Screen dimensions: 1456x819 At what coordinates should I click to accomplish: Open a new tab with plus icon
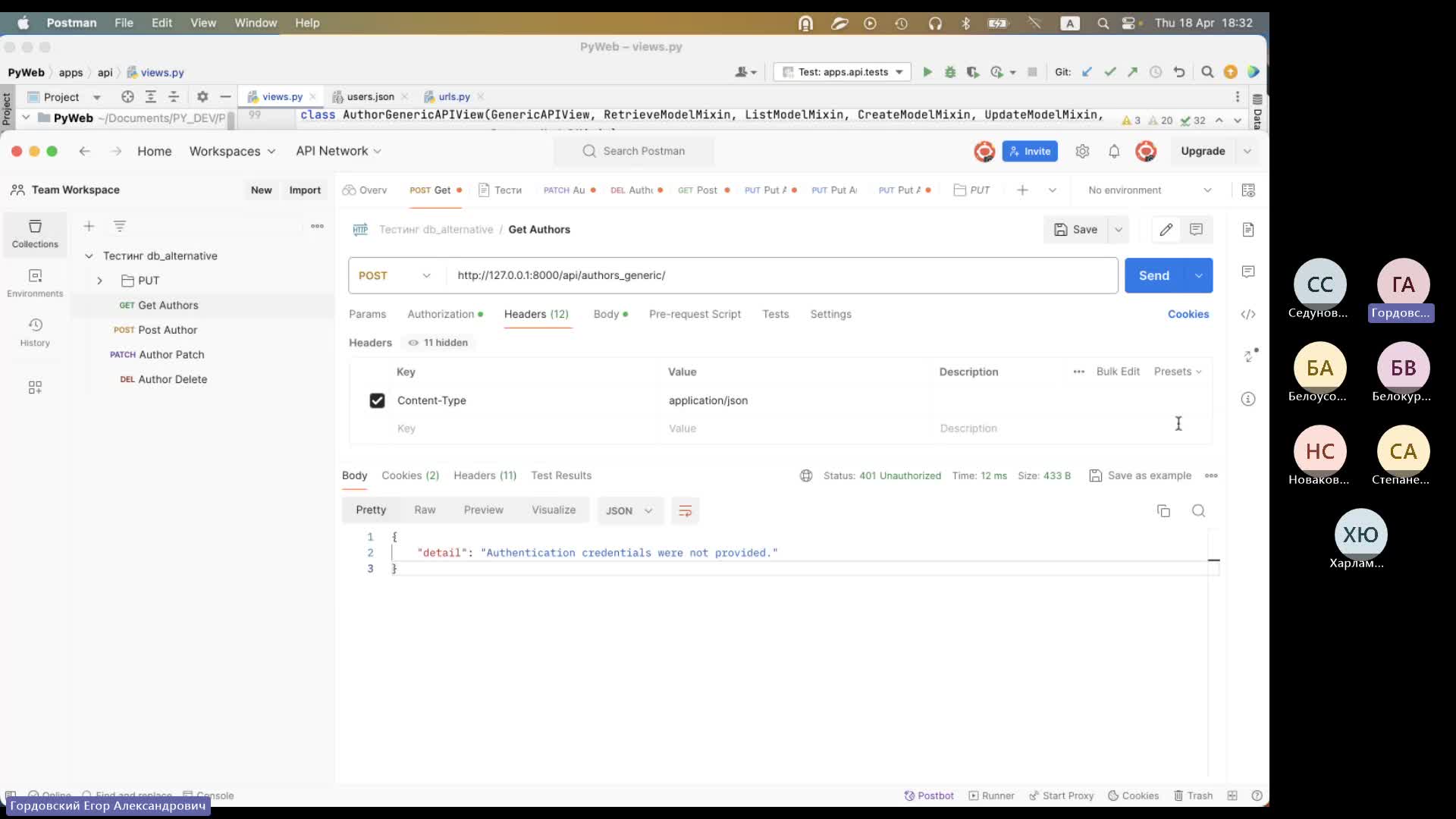click(x=1022, y=190)
